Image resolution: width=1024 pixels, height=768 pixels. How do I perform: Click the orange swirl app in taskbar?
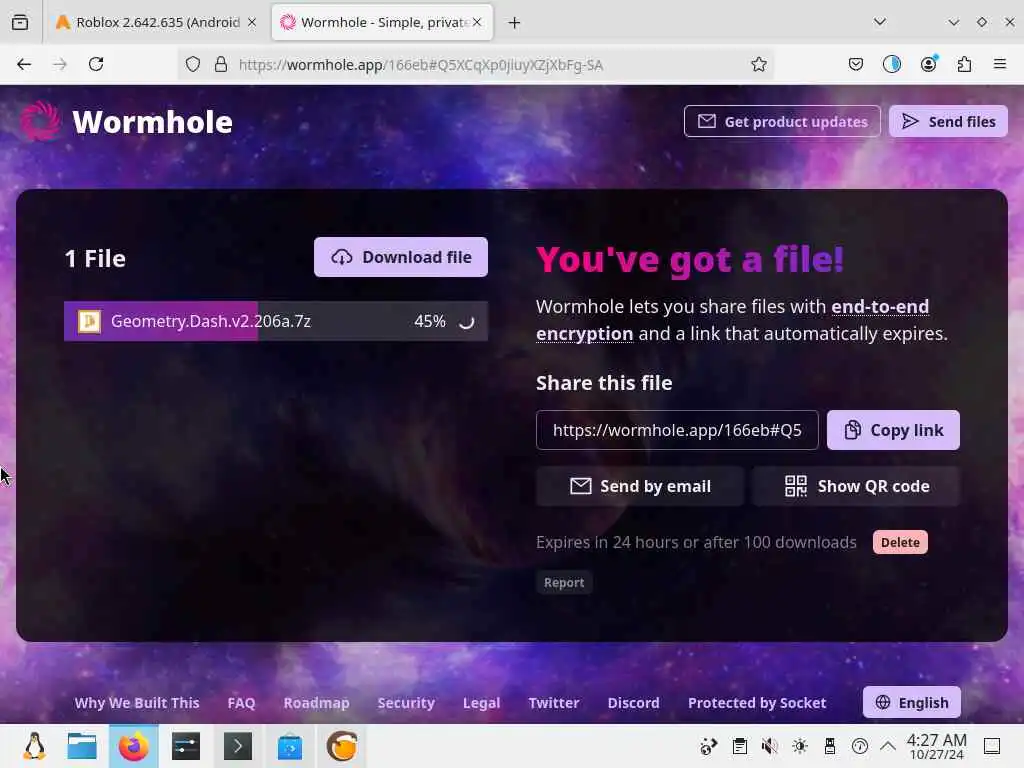click(342, 746)
